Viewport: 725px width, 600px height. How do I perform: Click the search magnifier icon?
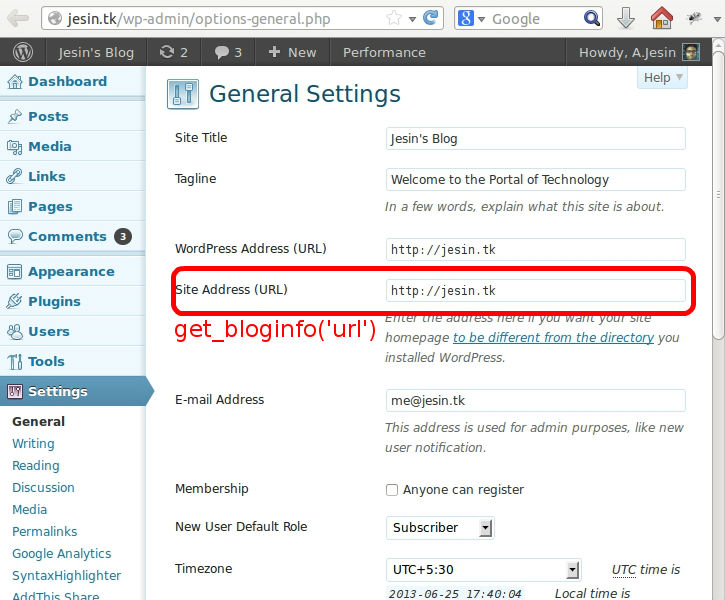tap(591, 18)
